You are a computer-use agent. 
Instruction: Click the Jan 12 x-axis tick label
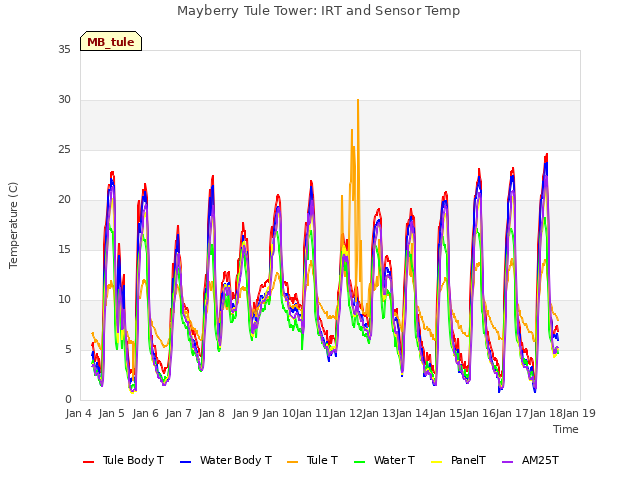click(x=346, y=413)
